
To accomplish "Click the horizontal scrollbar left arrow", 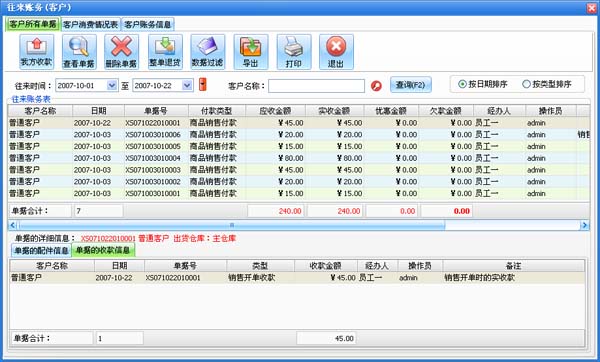I will point(13,225).
